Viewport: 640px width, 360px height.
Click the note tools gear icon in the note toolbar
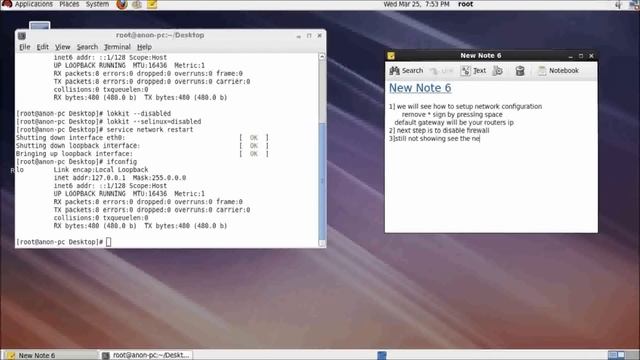(498, 71)
